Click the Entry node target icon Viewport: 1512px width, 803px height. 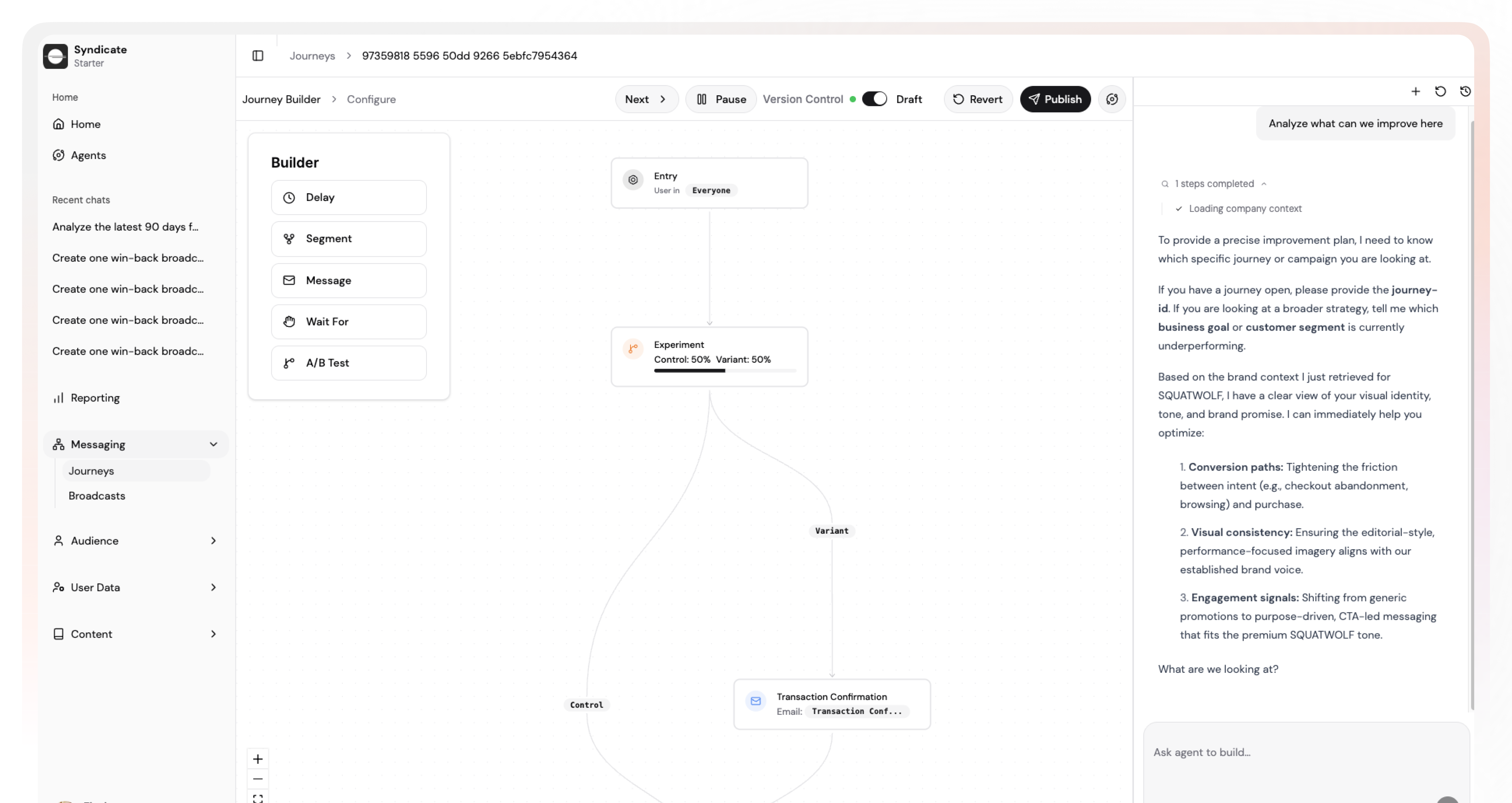[633, 180]
